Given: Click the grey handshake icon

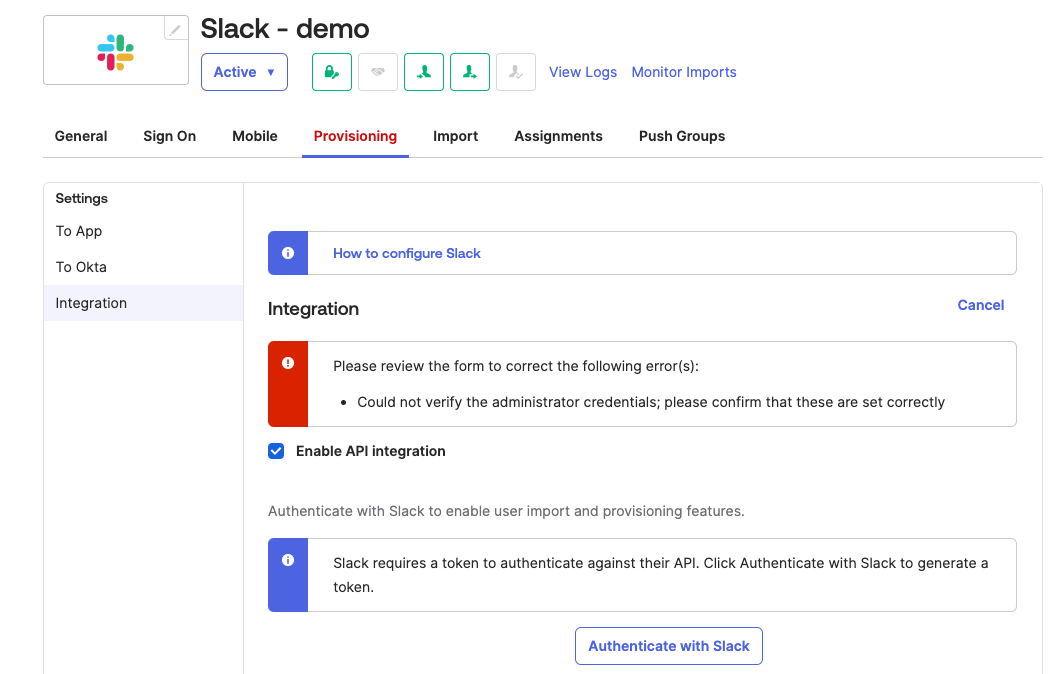Looking at the screenshot, I should point(378,72).
